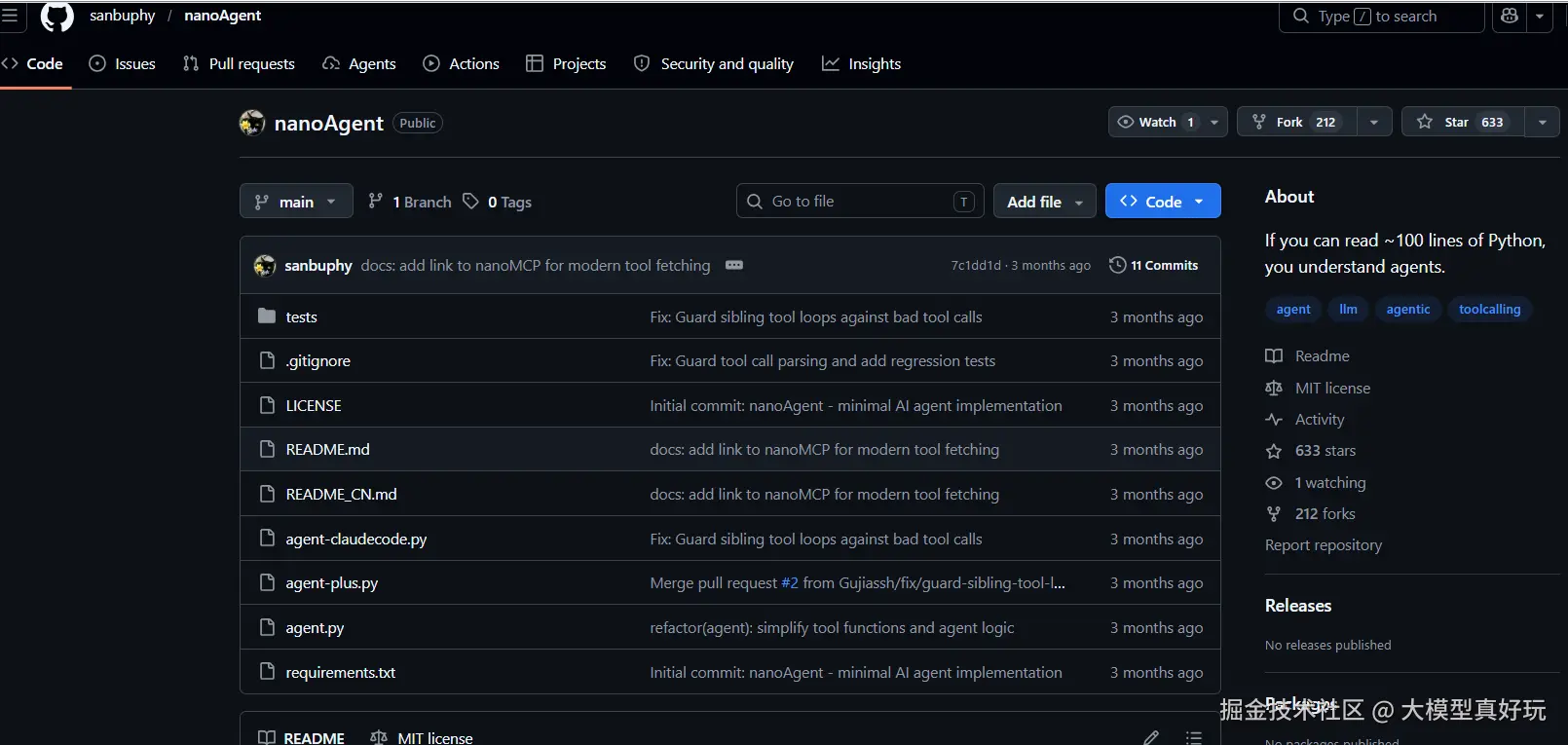Click Report repository link

pyautogui.click(x=1323, y=544)
